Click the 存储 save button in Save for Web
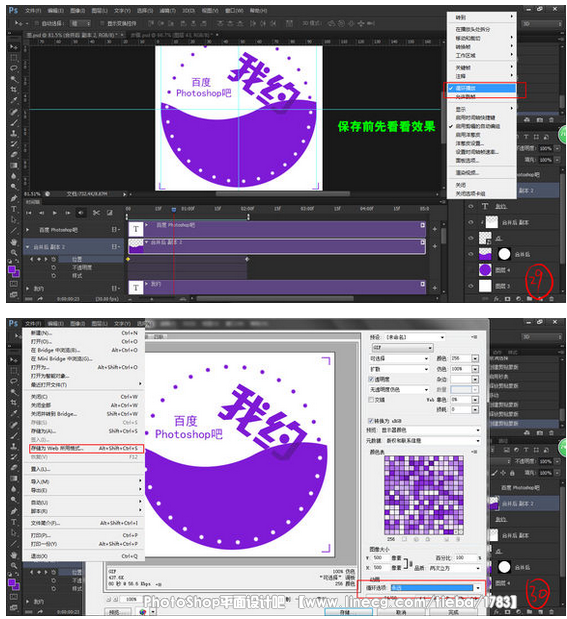The height and width of the screenshot is (619, 567). [348, 612]
